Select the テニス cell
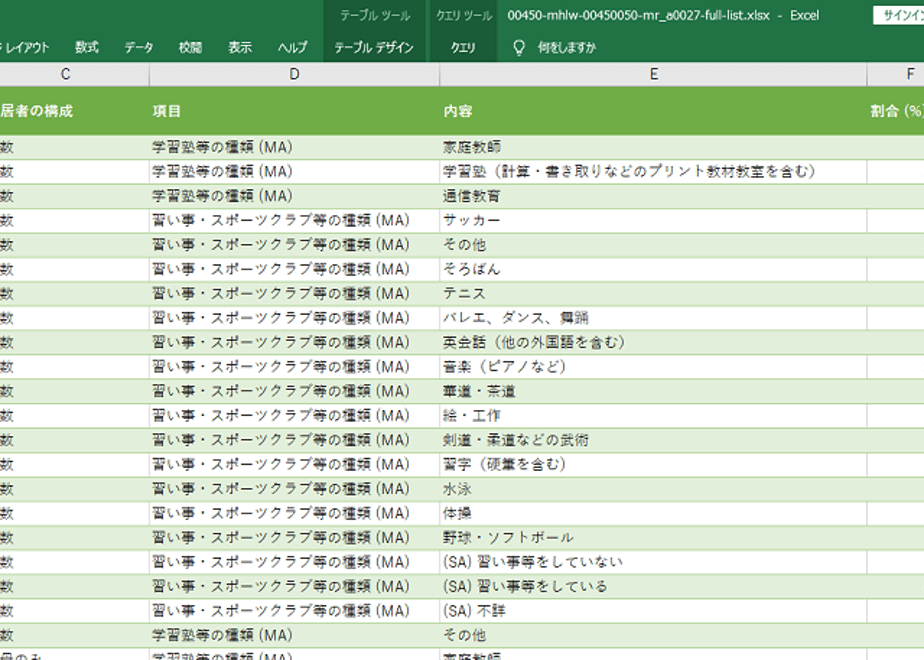Viewport: 924px width, 660px height. (653, 293)
